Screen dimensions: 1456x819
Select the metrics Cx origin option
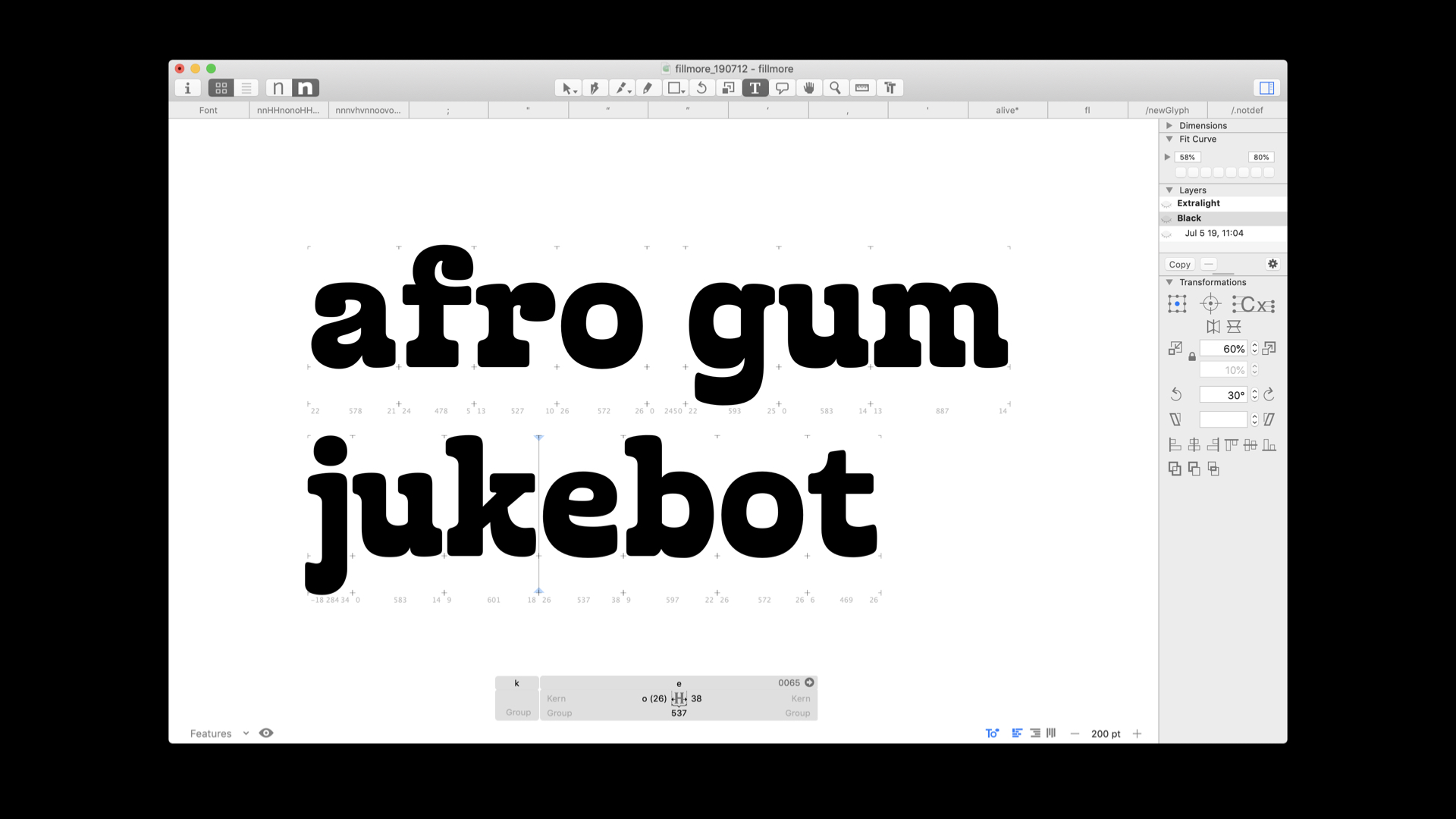[1254, 305]
